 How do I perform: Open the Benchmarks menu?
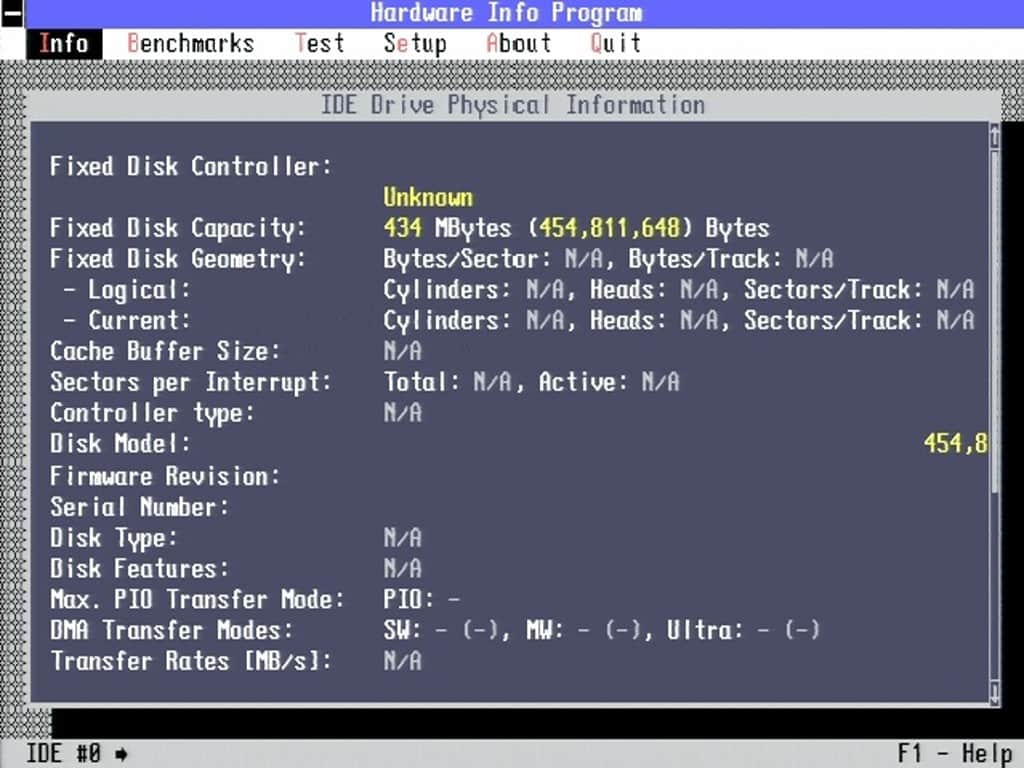[190, 44]
